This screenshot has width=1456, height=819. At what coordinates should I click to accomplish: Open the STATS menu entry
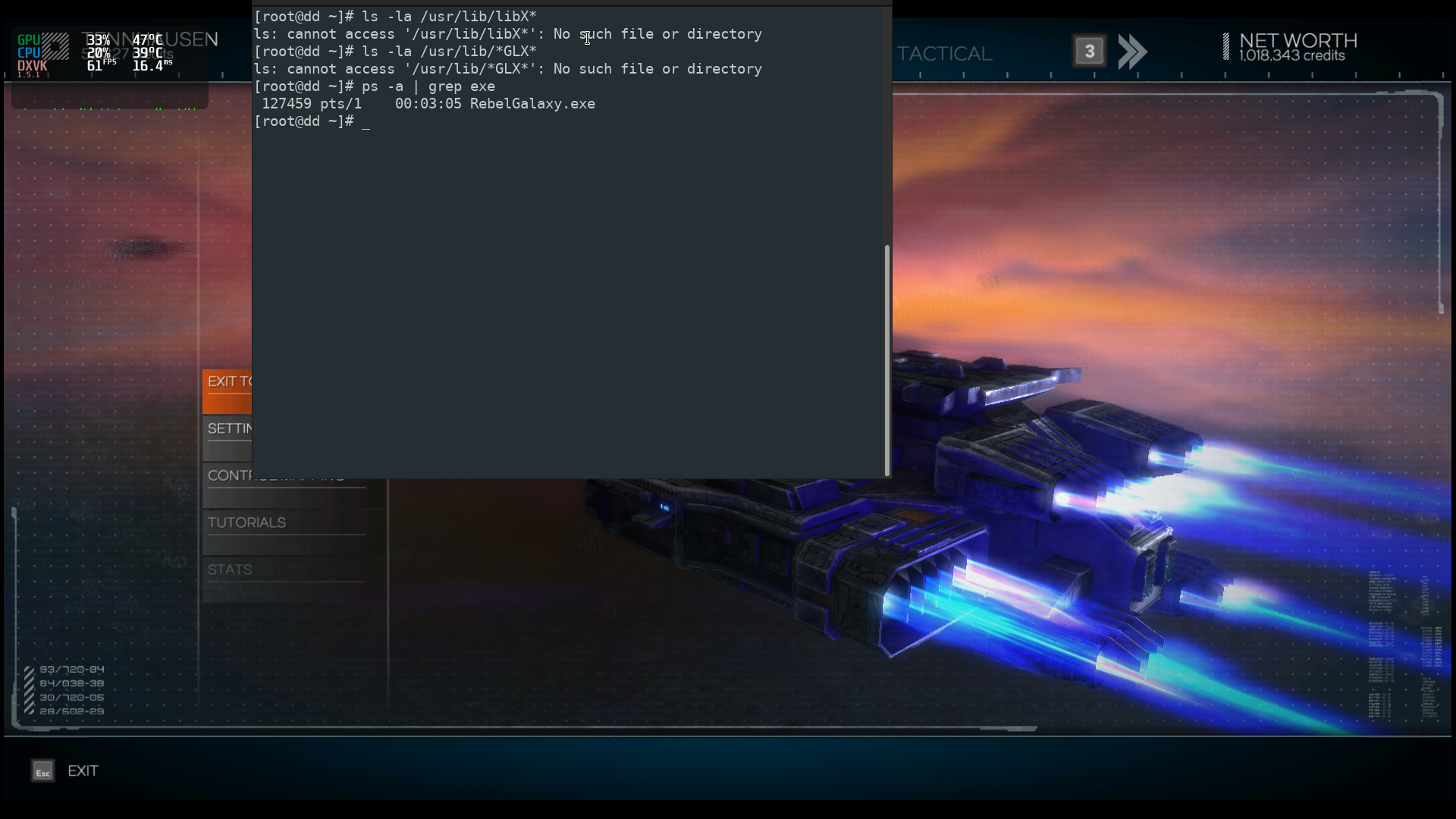[x=230, y=570]
